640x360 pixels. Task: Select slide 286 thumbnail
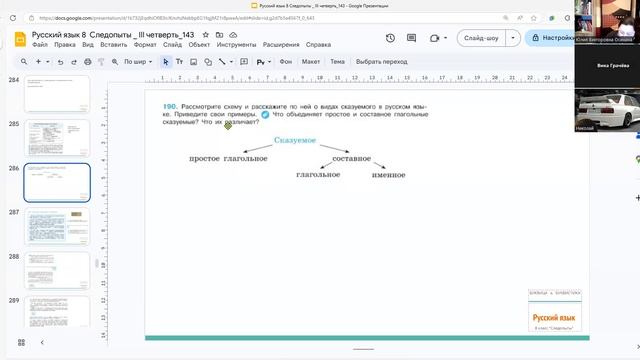(x=57, y=182)
